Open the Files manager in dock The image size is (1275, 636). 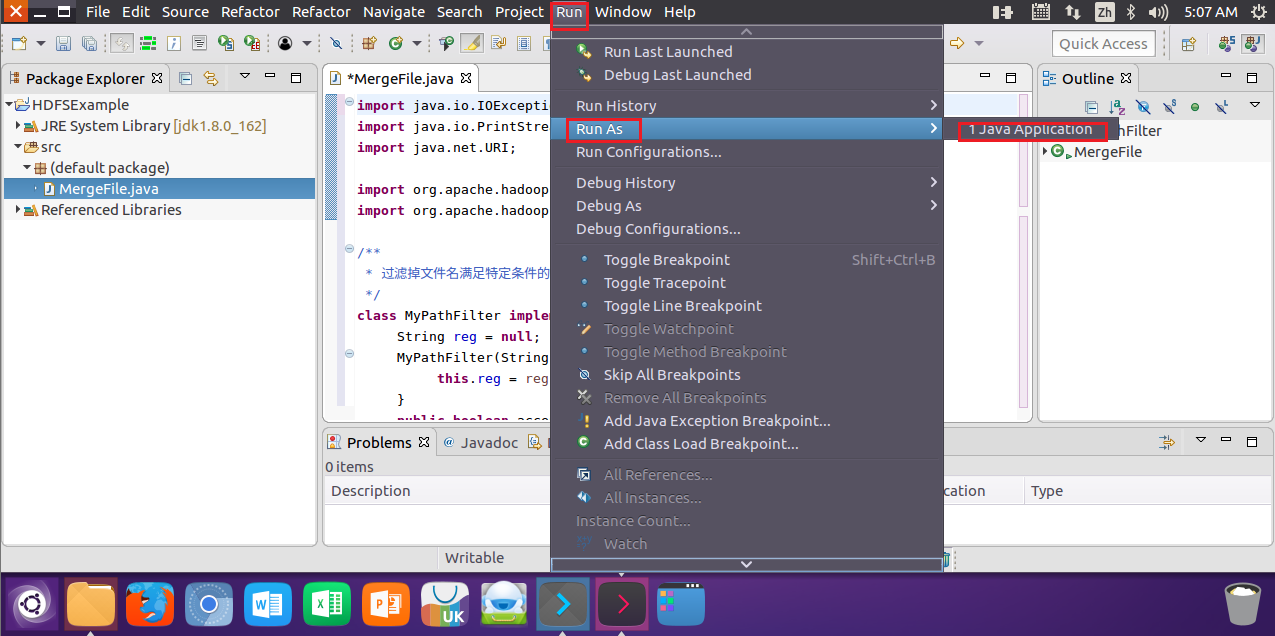pyautogui.click(x=91, y=604)
